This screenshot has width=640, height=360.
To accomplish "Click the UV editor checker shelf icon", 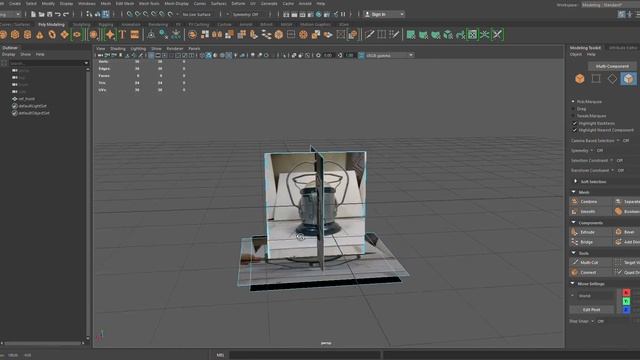I will (x=472, y=35).
